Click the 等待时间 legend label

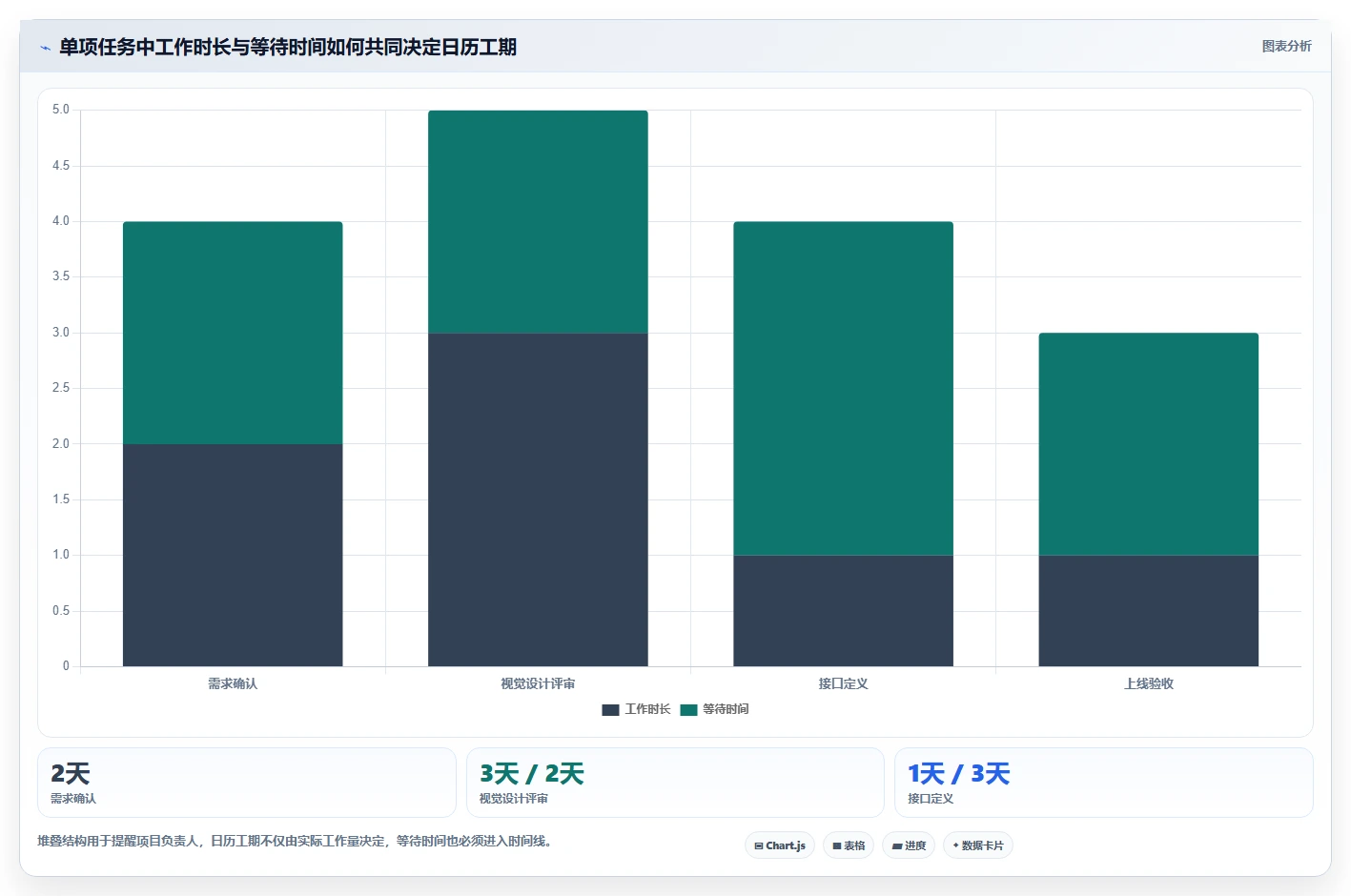pos(726,709)
